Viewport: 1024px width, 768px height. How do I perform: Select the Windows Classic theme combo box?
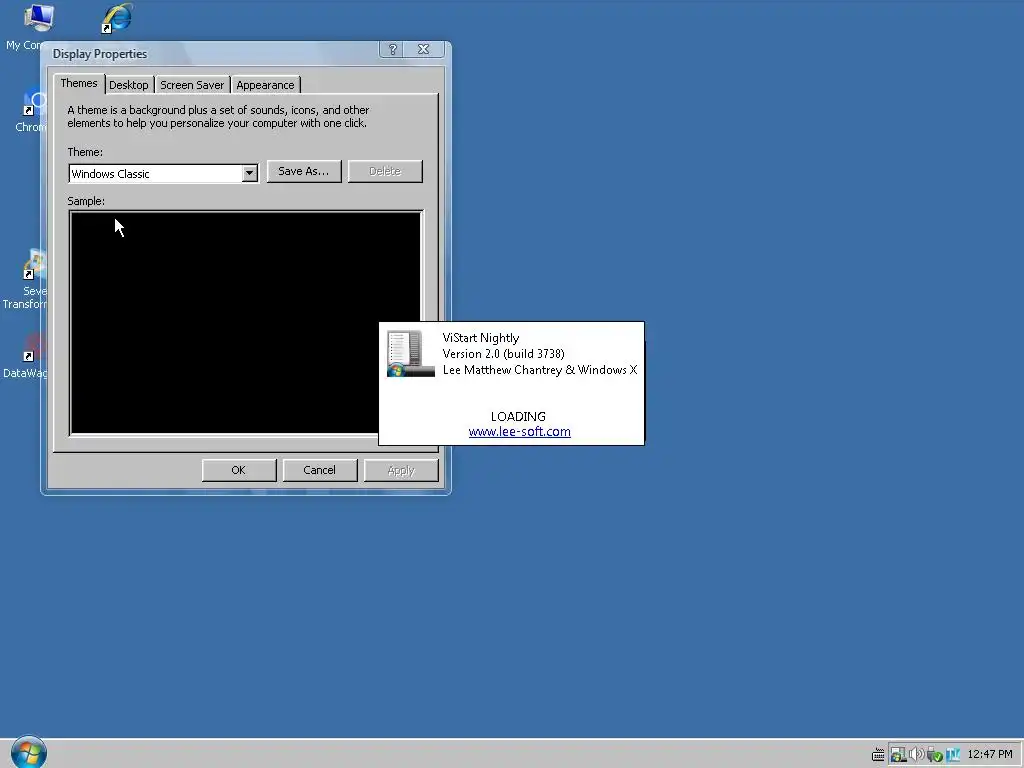coord(163,174)
